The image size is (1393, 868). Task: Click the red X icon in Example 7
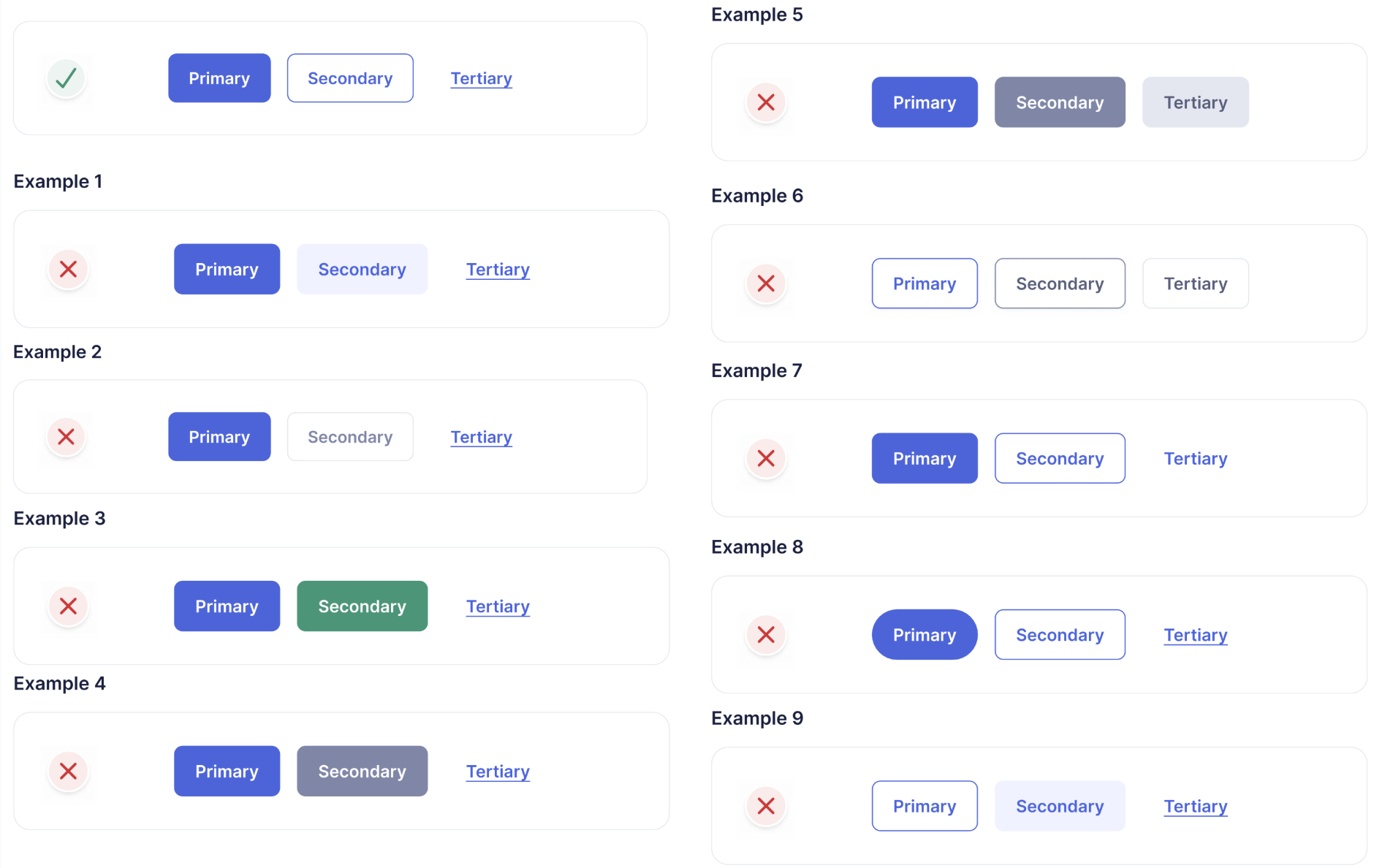point(766,459)
